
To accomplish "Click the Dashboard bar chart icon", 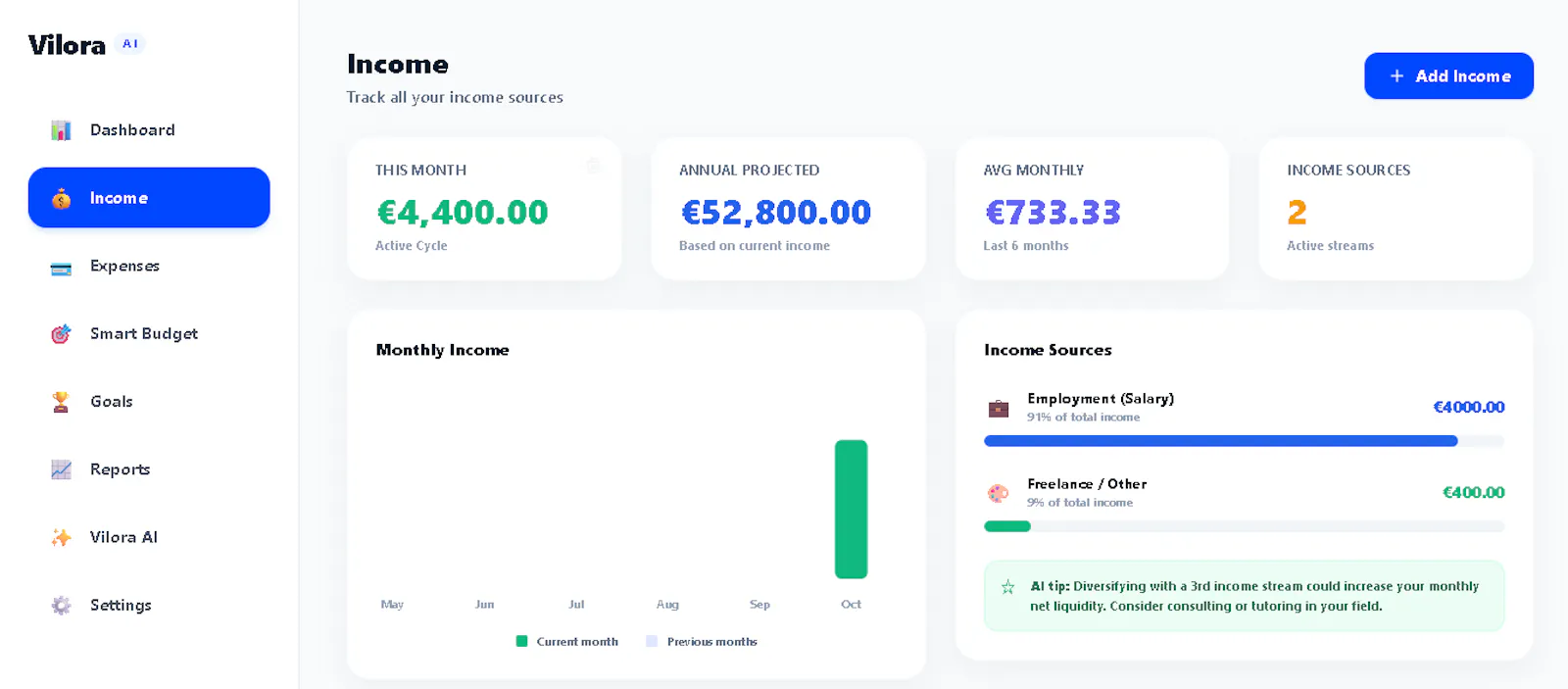I will pos(61,130).
